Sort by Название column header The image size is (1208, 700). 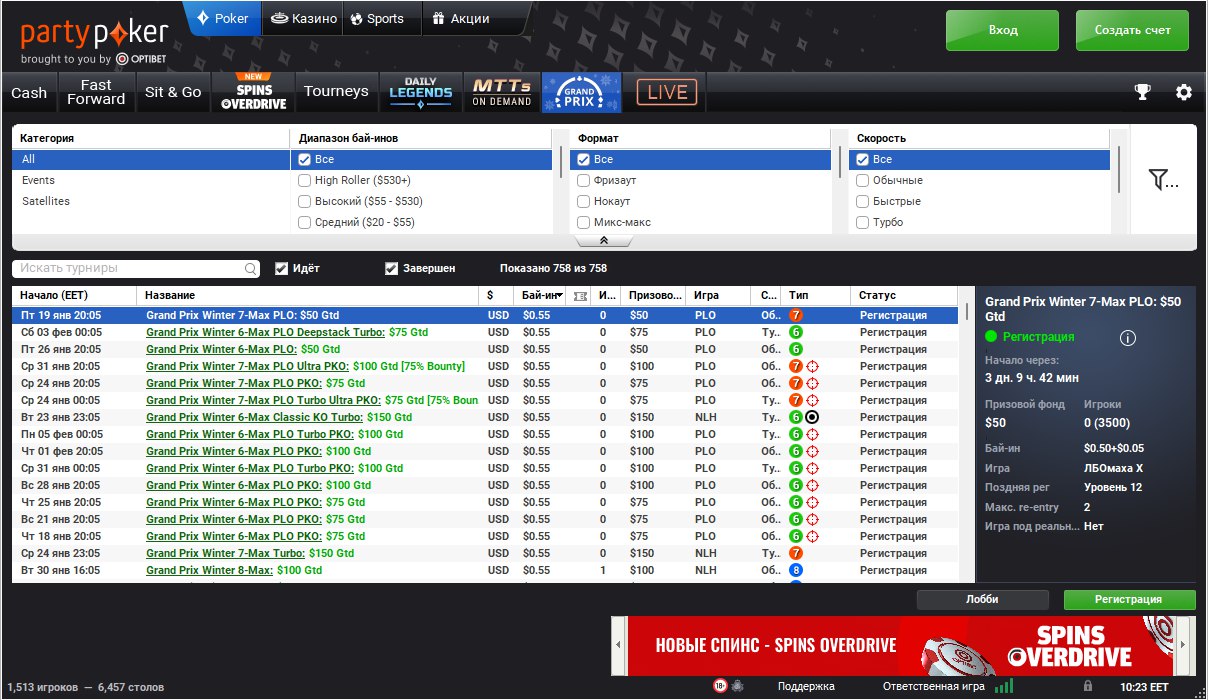(x=308, y=295)
